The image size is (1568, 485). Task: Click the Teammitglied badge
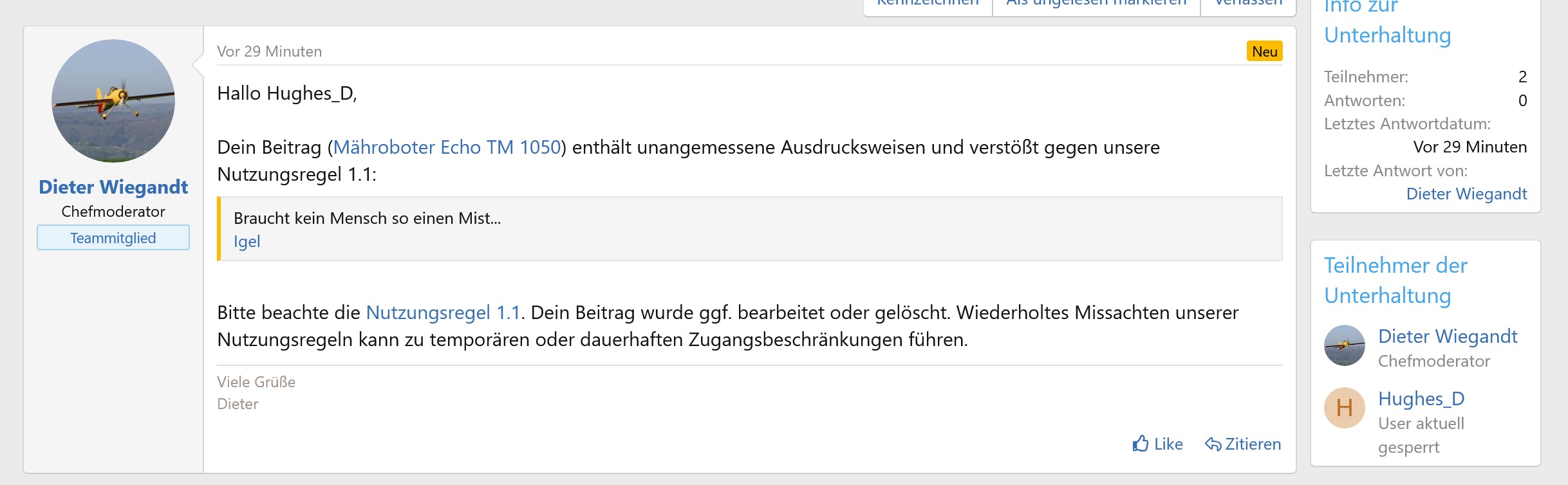(113, 238)
